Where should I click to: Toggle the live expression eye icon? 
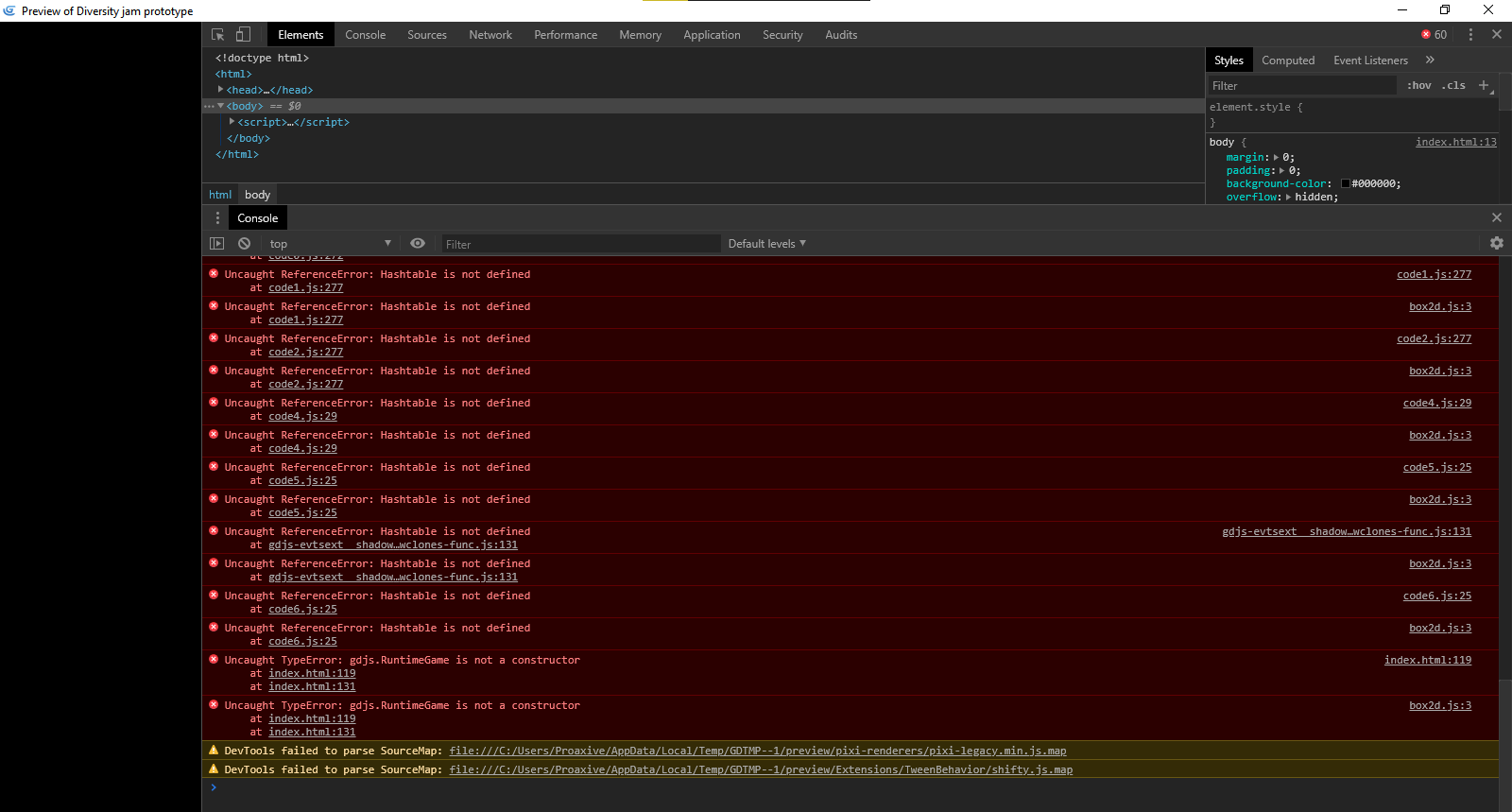(418, 244)
